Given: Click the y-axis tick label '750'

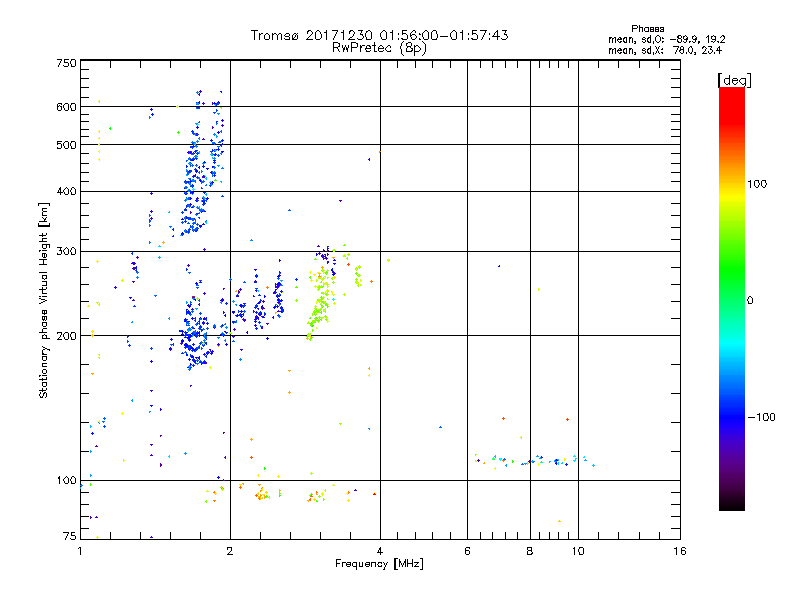Looking at the screenshot, I should (x=66, y=63).
